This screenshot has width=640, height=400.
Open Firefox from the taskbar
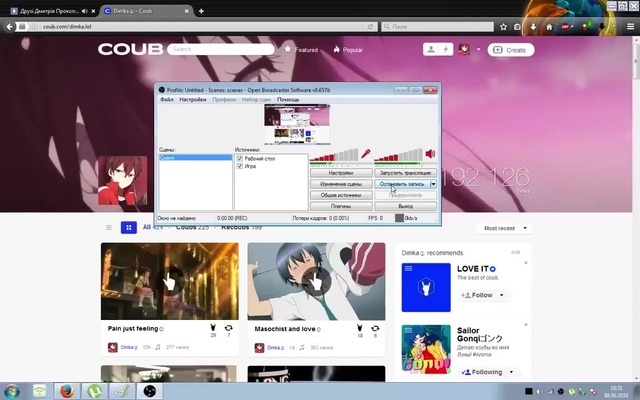(x=66, y=391)
